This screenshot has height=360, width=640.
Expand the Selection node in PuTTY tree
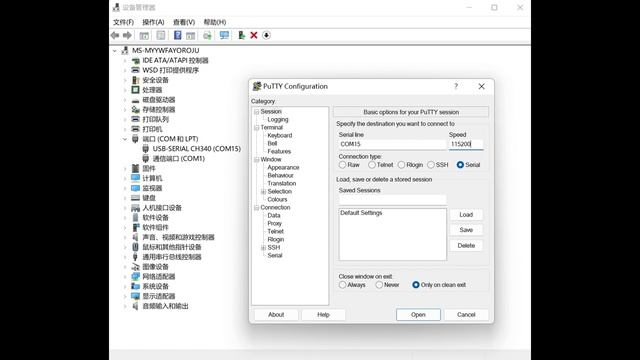pyautogui.click(x=263, y=191)
